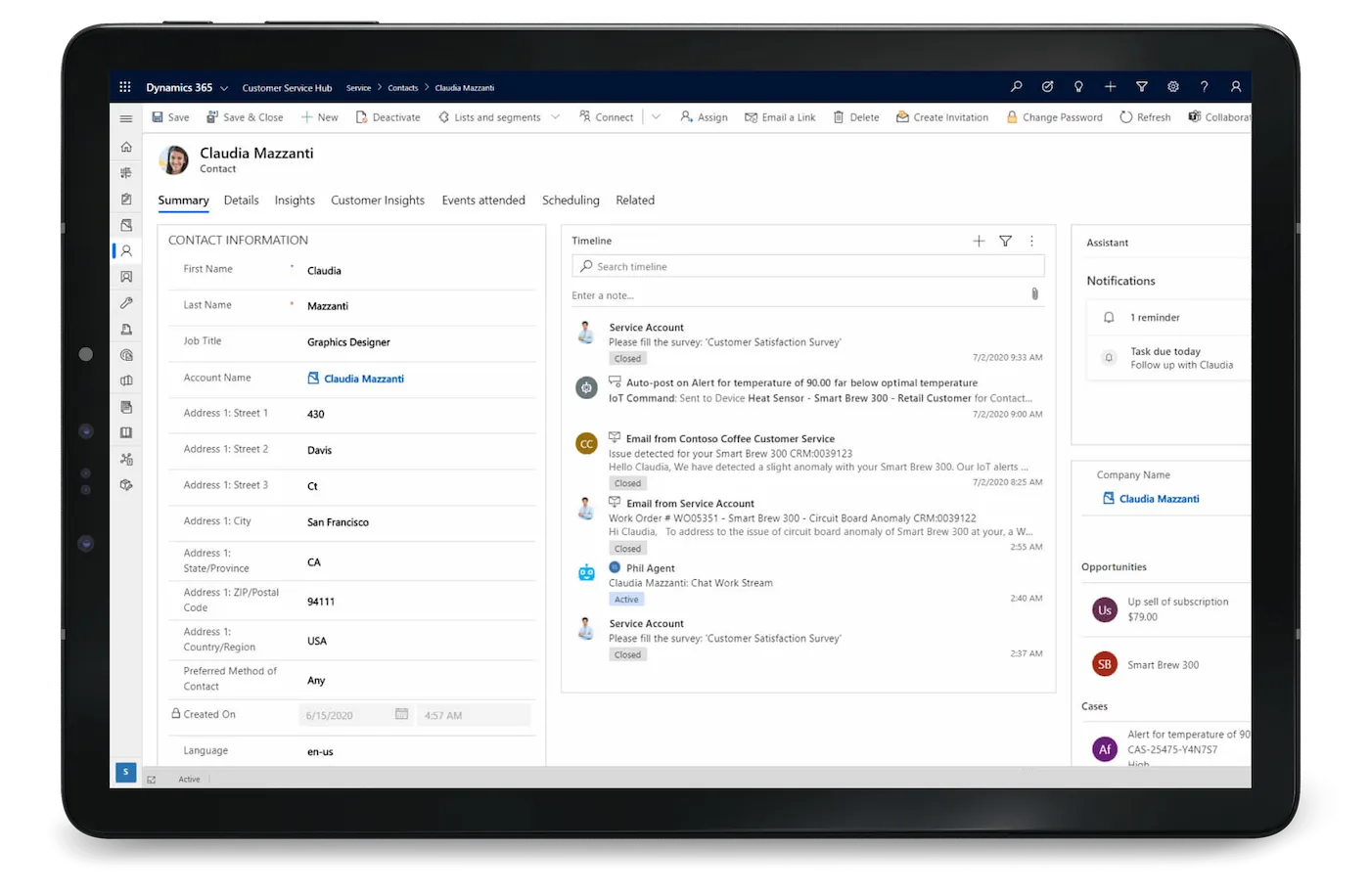Click the auto-post gear avatar icon
The image size is (1370, 896).
[586, 388]
